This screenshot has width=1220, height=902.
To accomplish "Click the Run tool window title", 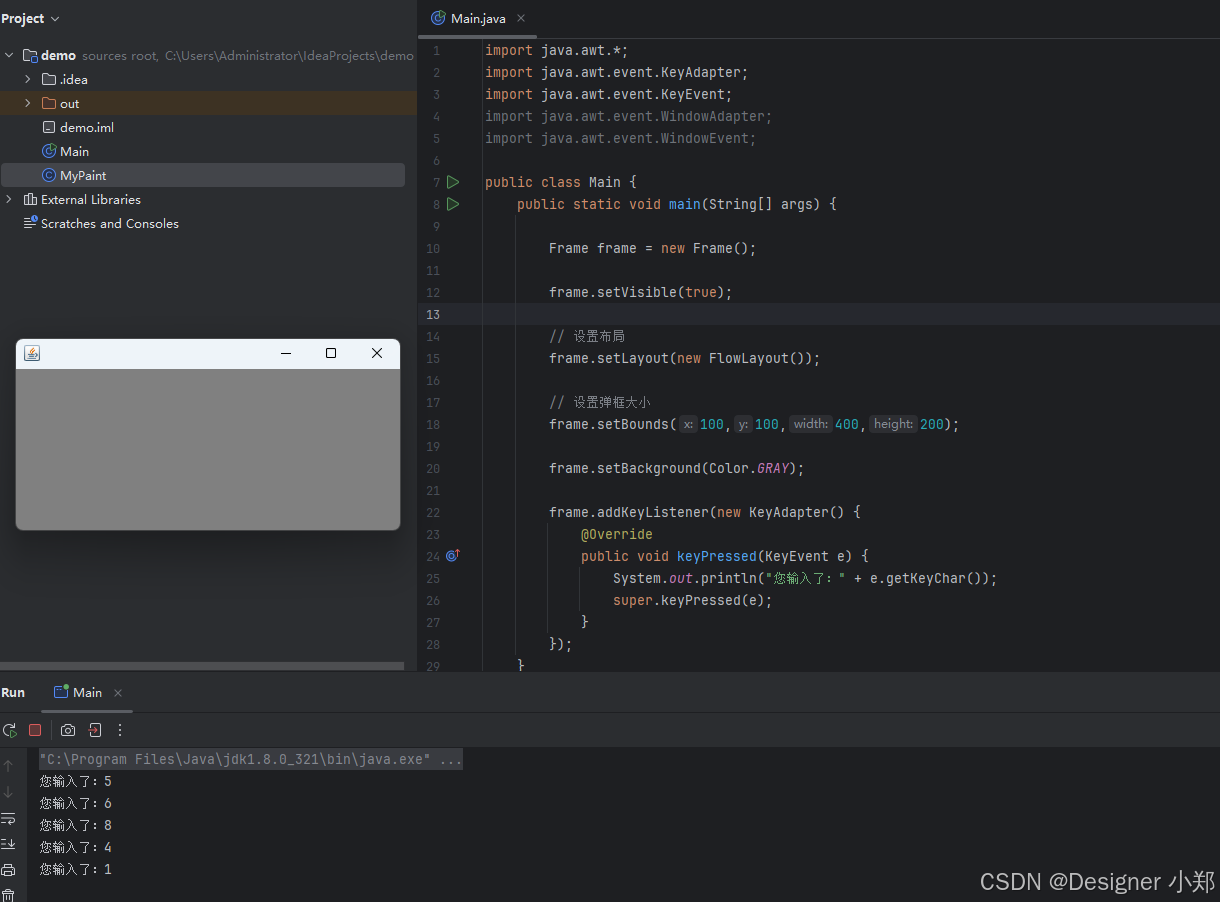I will 13,692.
